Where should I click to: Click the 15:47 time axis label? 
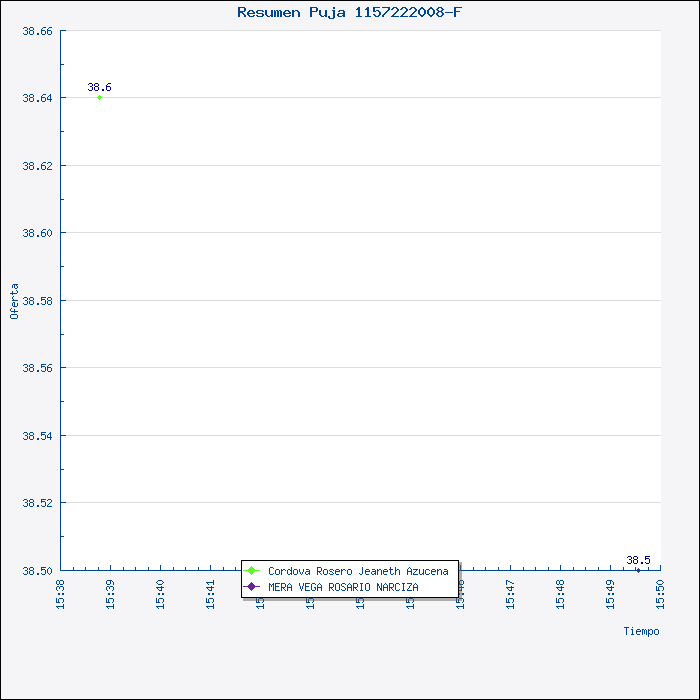(x=511, y=593)
